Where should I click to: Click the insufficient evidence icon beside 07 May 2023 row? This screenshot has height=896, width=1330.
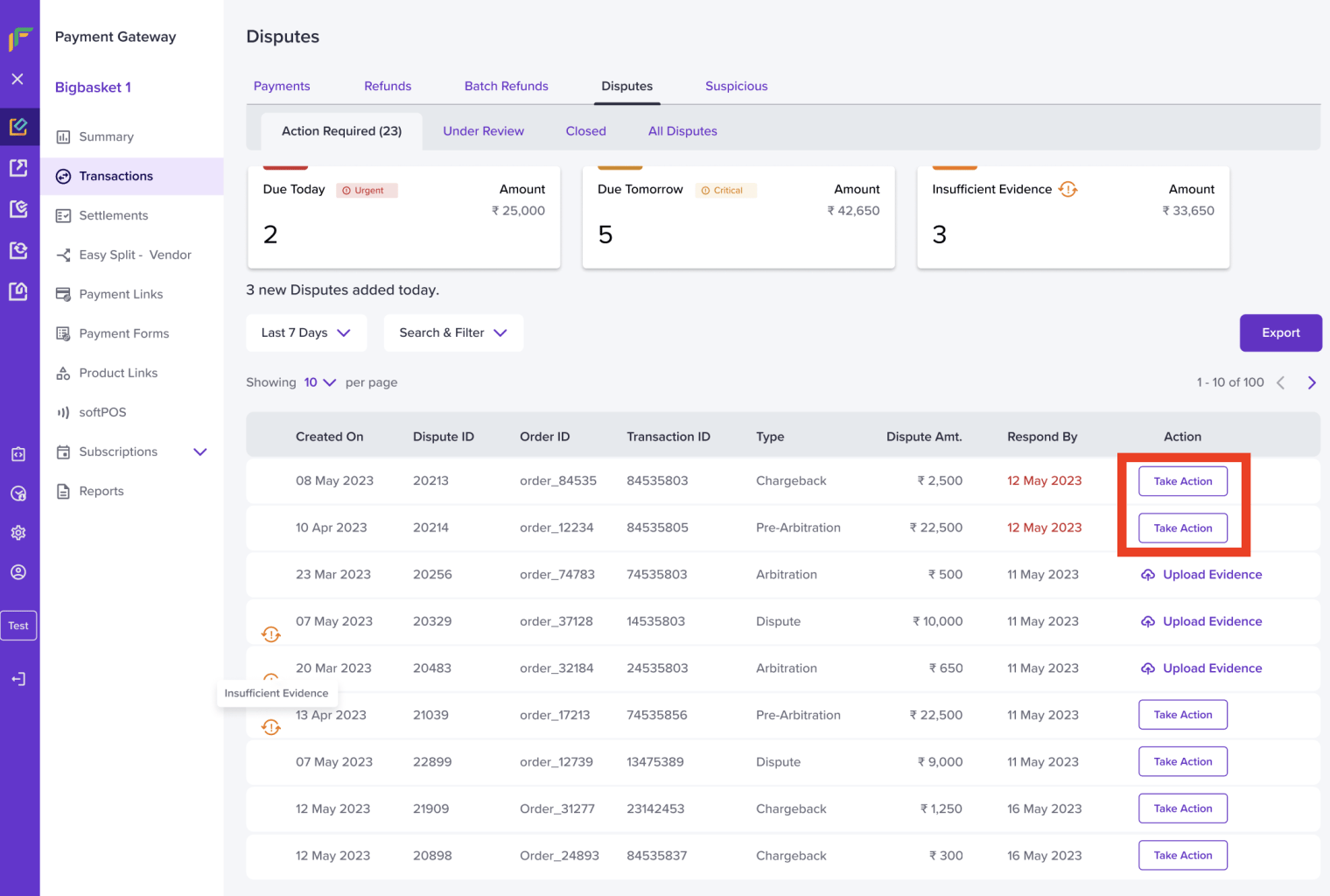(x=271, y=634)
